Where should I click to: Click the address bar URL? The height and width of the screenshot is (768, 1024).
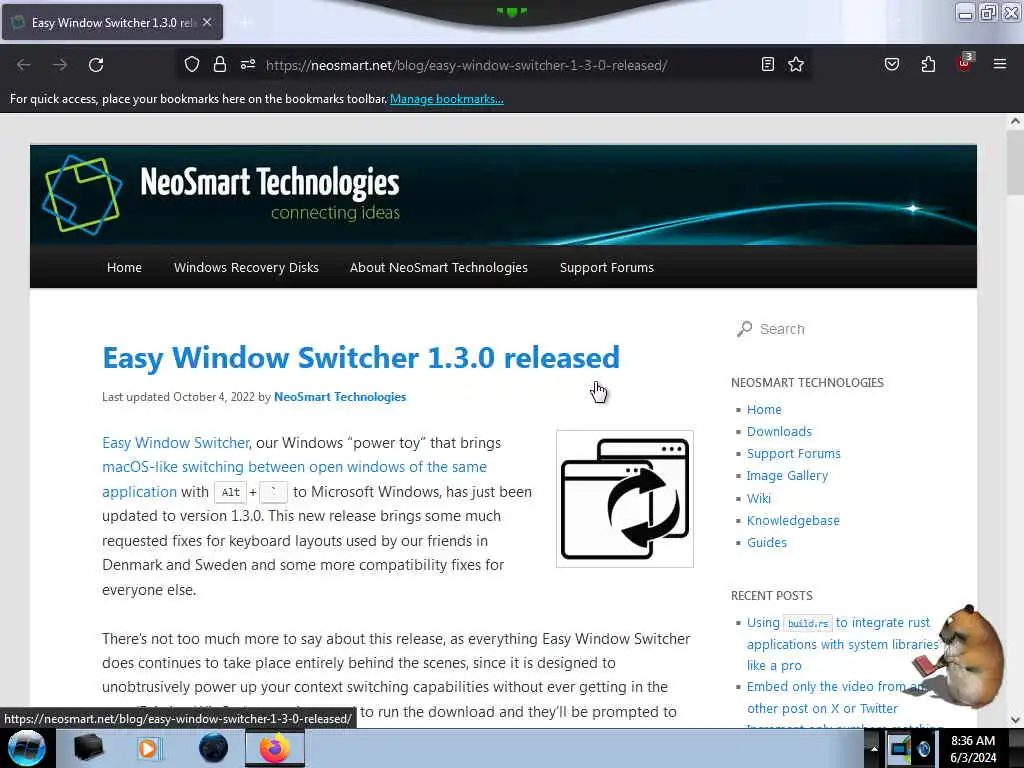pyautogui.click(x=466, y=65)
